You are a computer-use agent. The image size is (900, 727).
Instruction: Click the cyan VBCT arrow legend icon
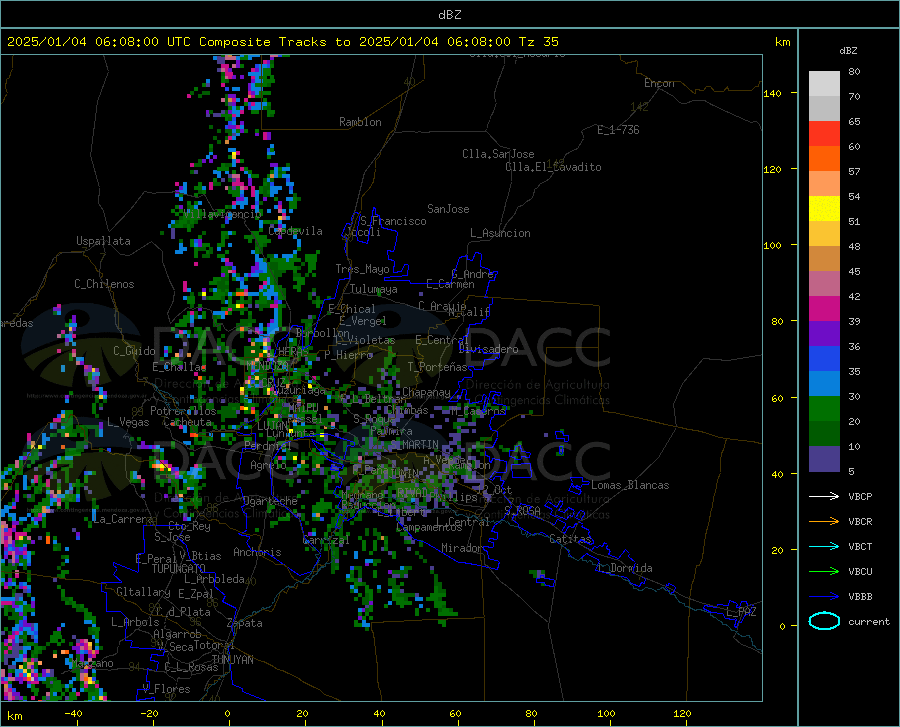click(x=824, y=546)
